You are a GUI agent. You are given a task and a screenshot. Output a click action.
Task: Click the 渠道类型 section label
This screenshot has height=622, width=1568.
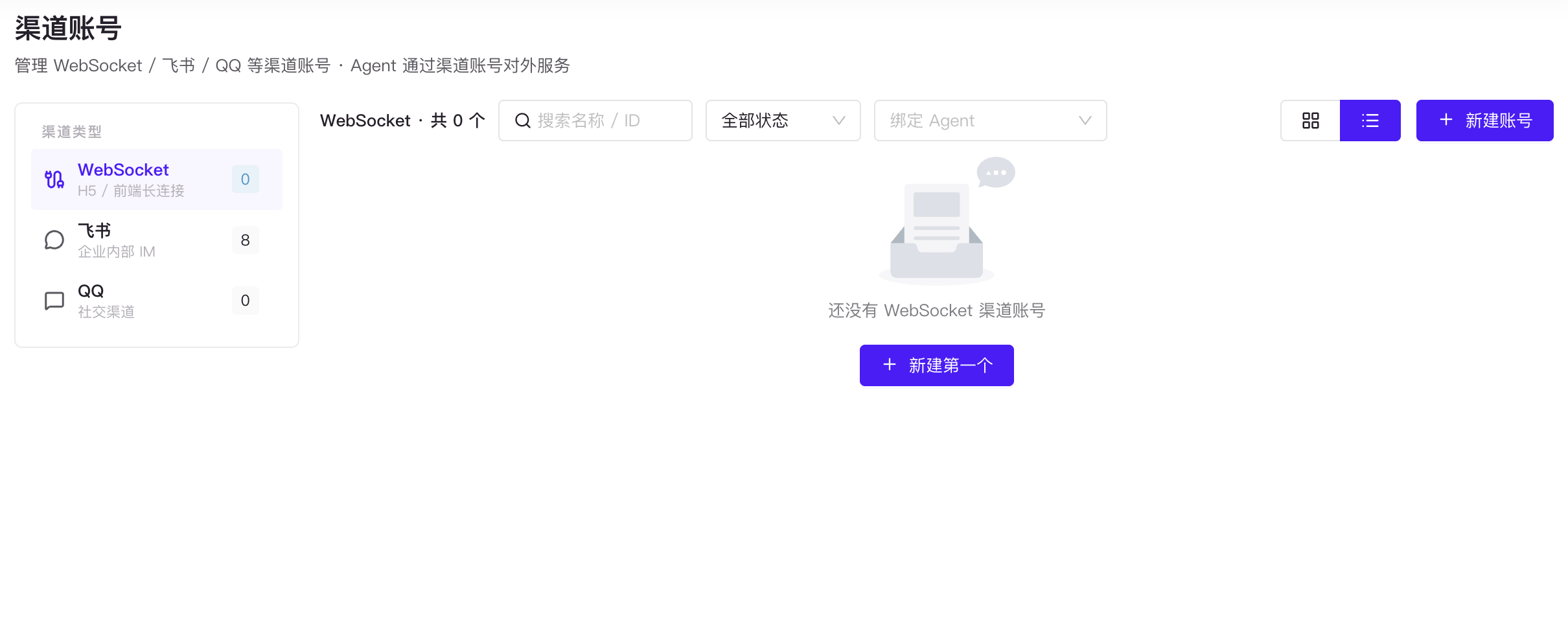72,132
